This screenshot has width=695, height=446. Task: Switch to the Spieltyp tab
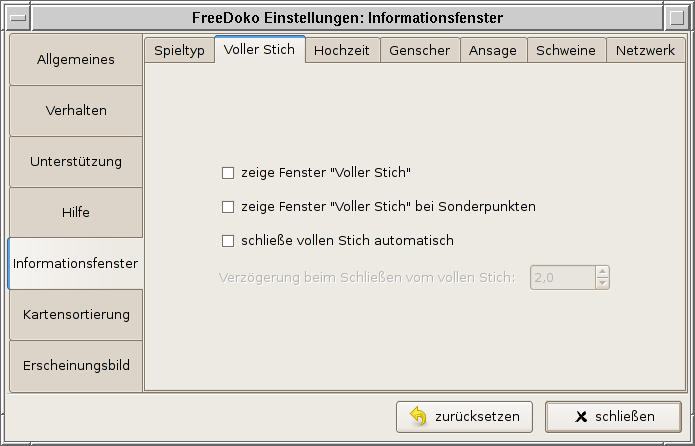pyautogui.click(x=179, y=51)
